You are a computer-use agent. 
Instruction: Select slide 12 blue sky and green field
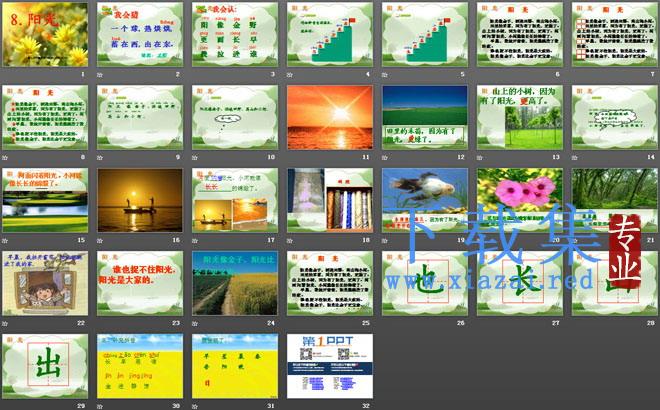(425, 117)
